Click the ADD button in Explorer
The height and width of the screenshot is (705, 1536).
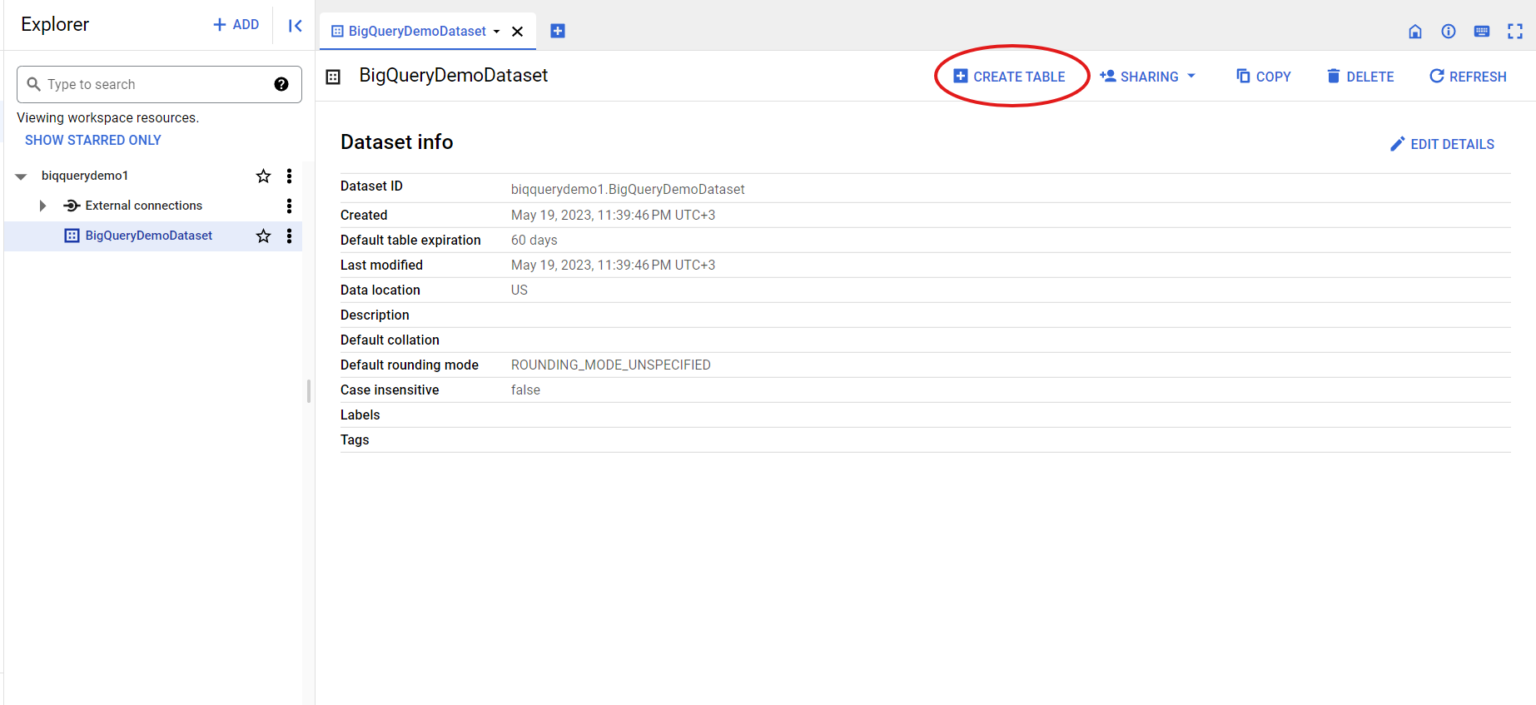[x=236, y=24]
